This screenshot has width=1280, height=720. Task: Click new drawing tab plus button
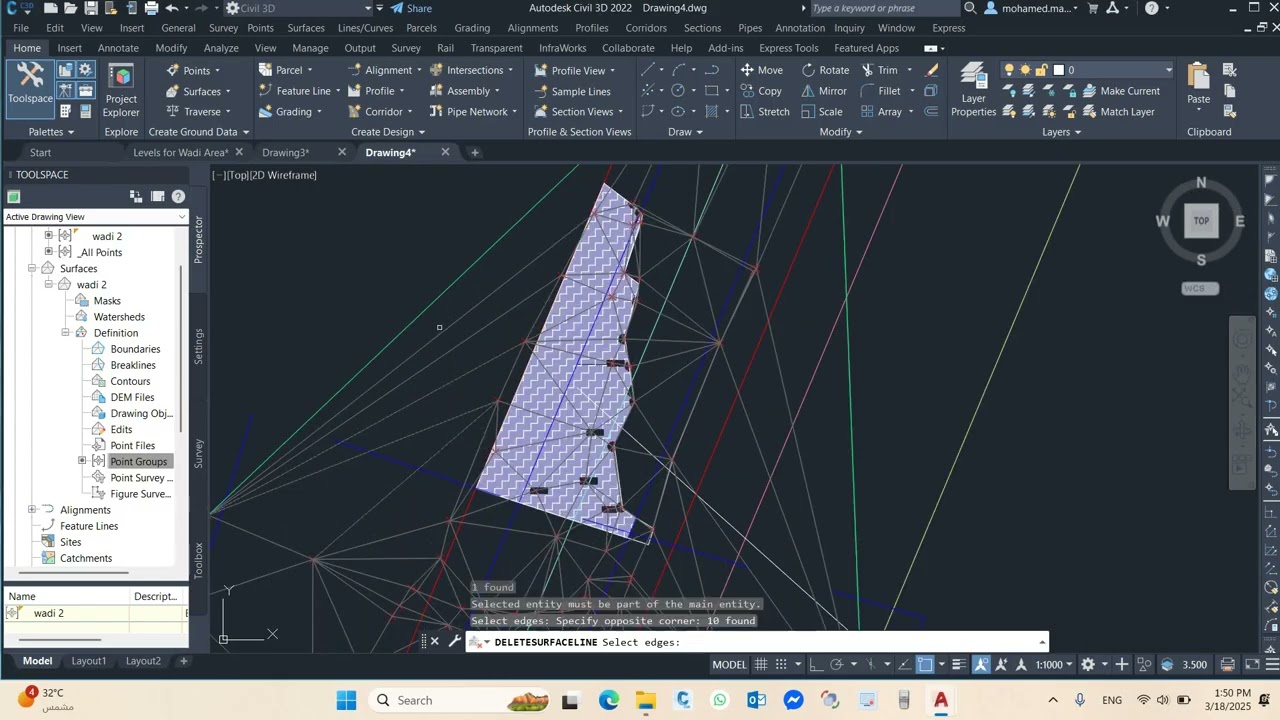(x=475, y=153)
